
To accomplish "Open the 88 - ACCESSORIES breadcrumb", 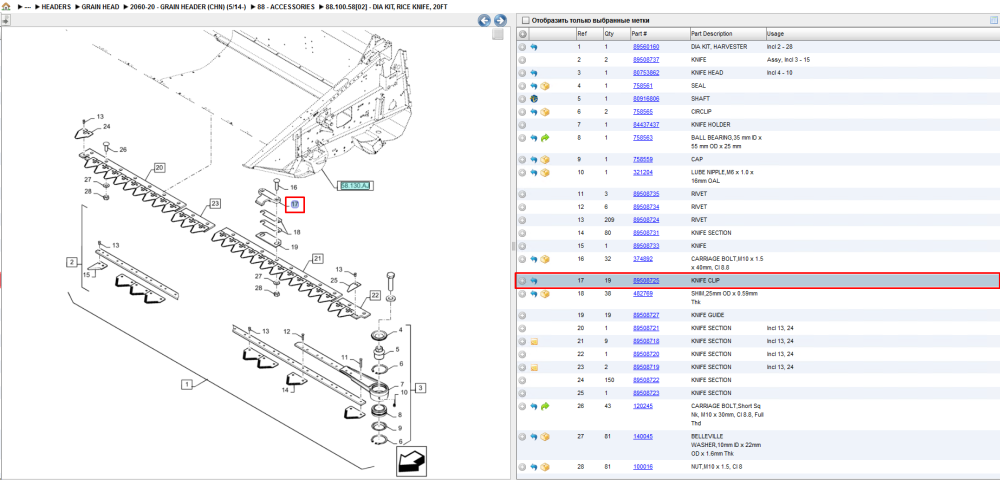I will [286, 6].
